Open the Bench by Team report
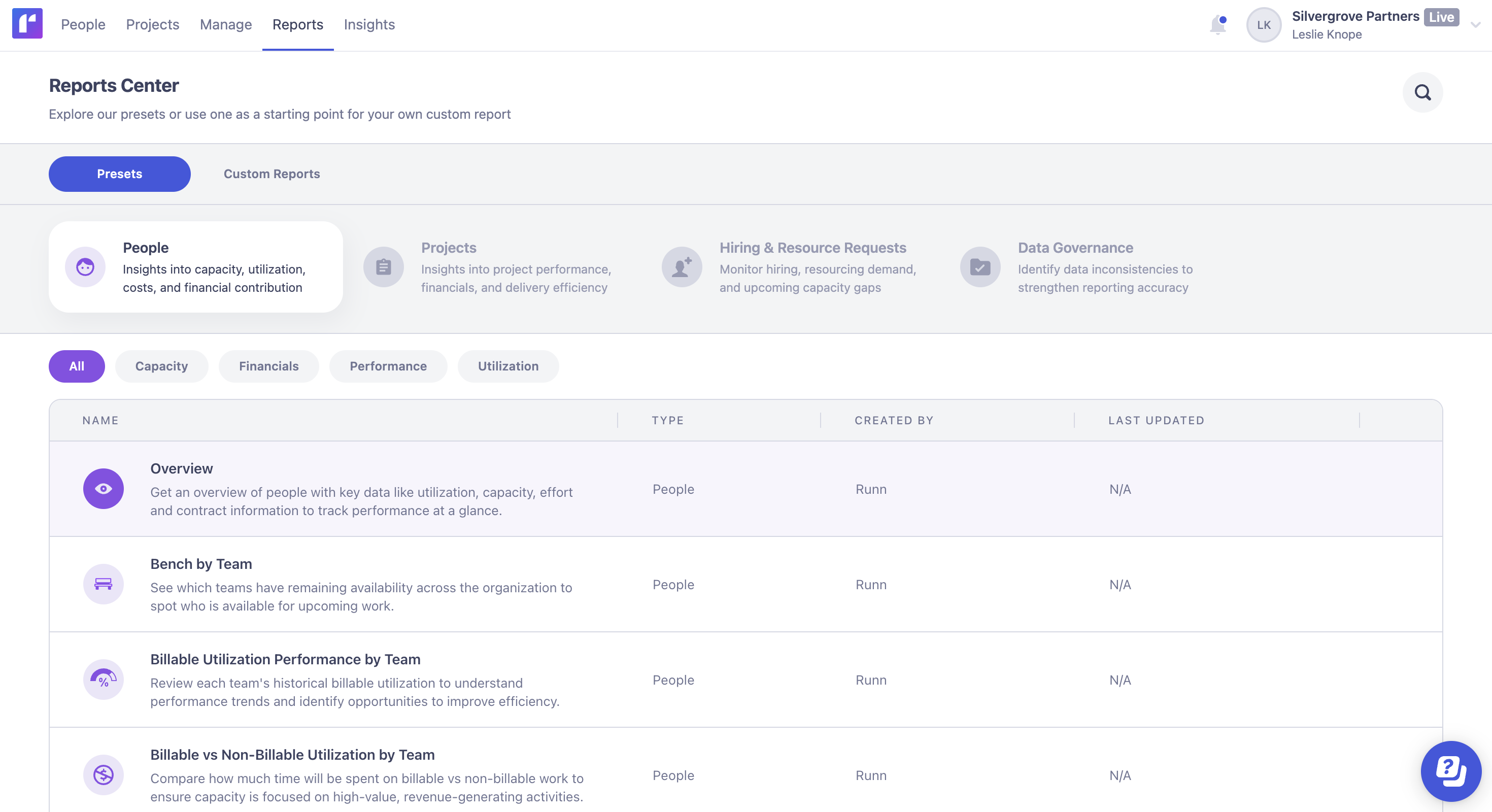The width and height of the screenshot is (1492, 812). click(201, 563)
